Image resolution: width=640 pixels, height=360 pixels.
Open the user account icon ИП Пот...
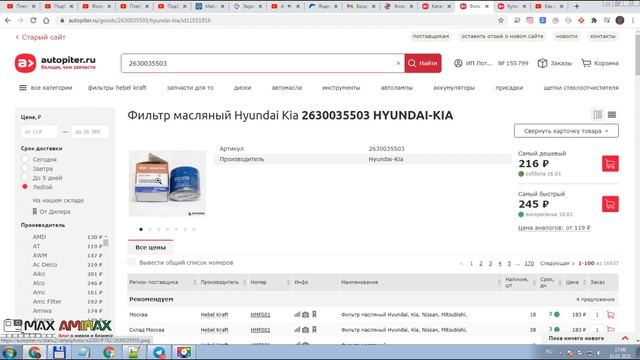pos(458,63)
